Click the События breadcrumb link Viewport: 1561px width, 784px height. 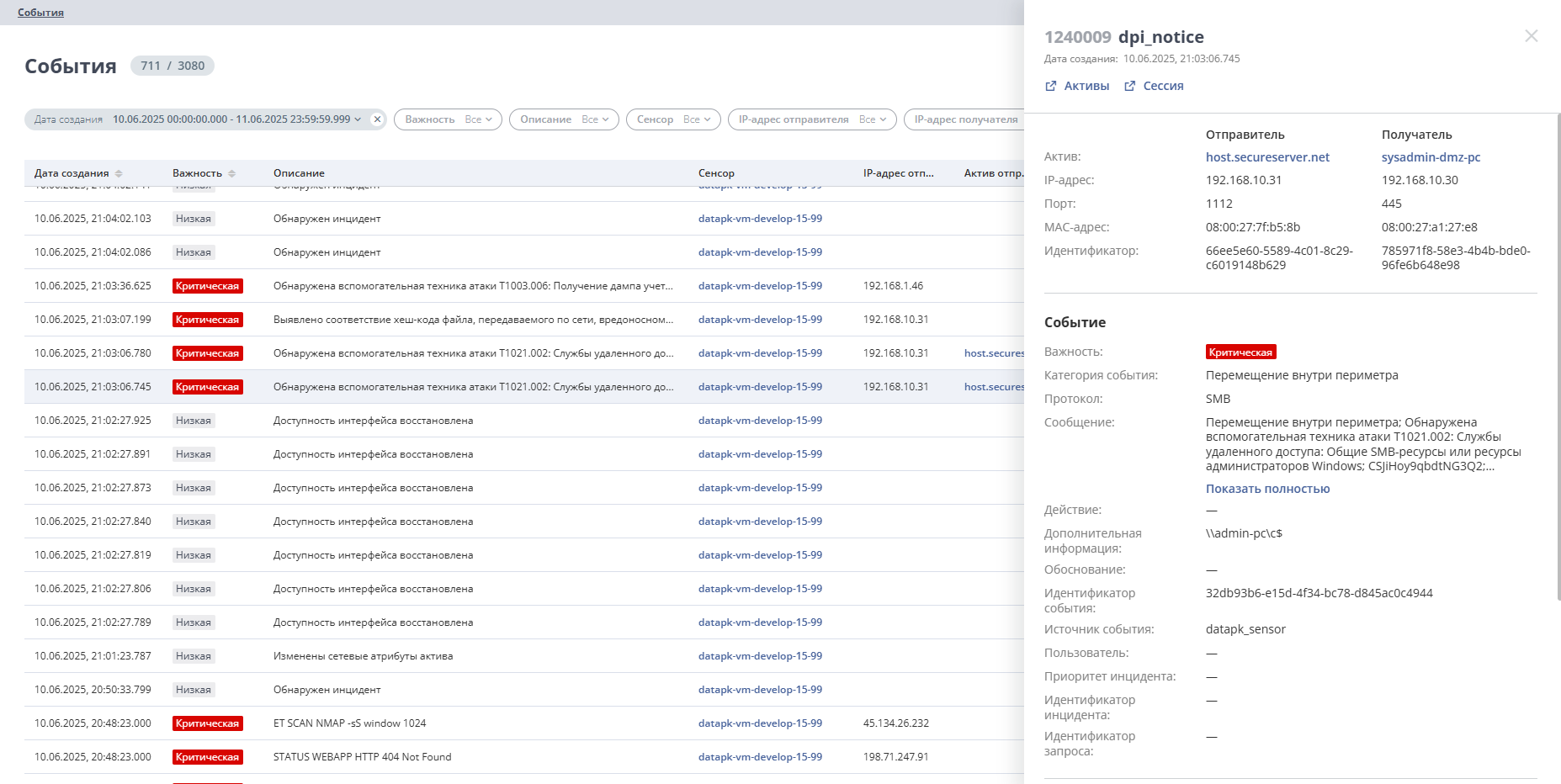pyautogui.click(x=40, y=13)
